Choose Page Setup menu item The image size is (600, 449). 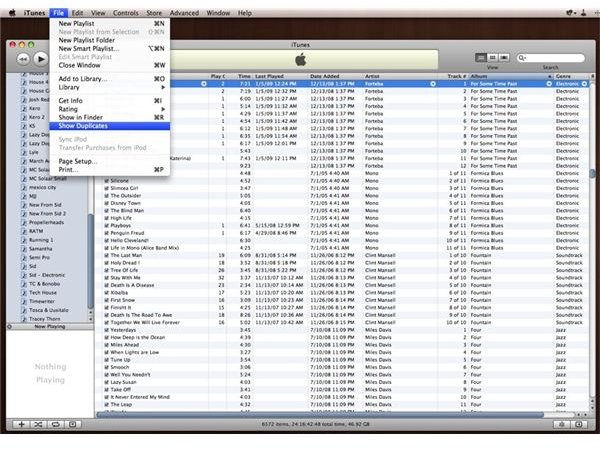tap(109, 161)
